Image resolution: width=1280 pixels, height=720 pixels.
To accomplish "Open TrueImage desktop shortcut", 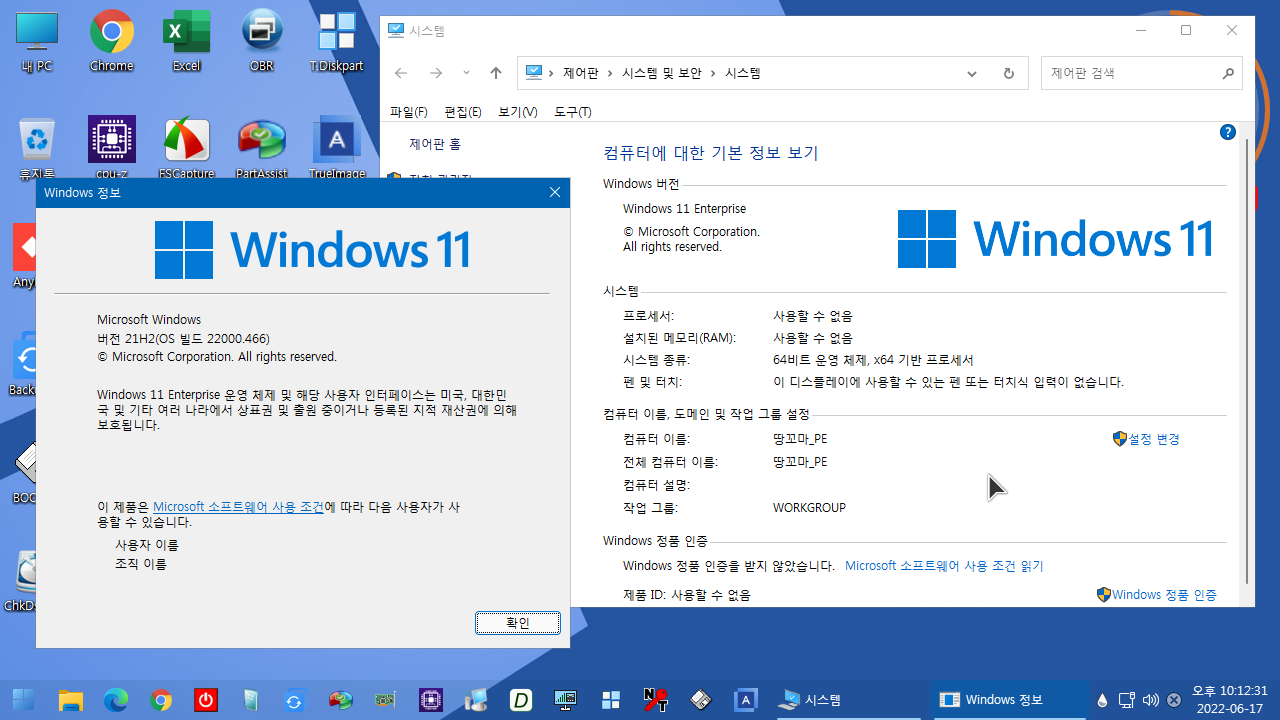I will point(337,148).
